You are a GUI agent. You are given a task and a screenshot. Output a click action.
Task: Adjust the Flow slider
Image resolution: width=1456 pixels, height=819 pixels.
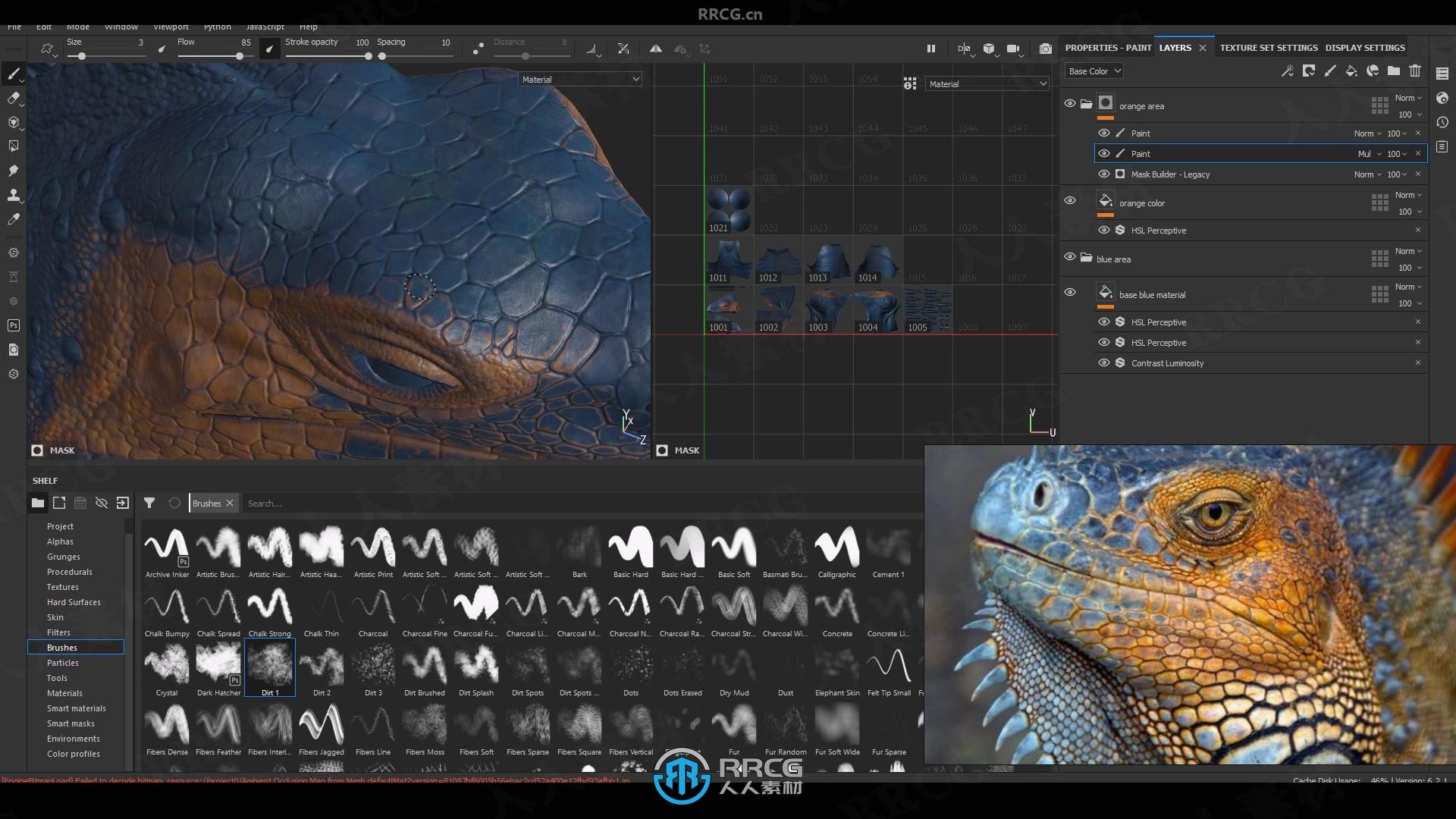pos(215,56)
